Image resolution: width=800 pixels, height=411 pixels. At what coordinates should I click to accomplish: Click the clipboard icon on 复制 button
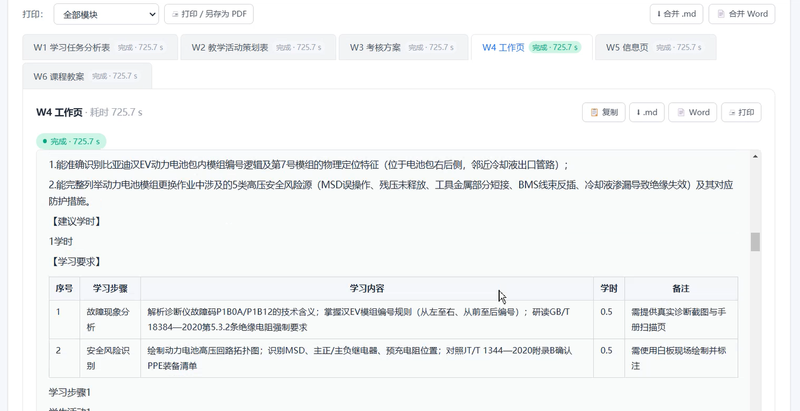pos(594,112)
